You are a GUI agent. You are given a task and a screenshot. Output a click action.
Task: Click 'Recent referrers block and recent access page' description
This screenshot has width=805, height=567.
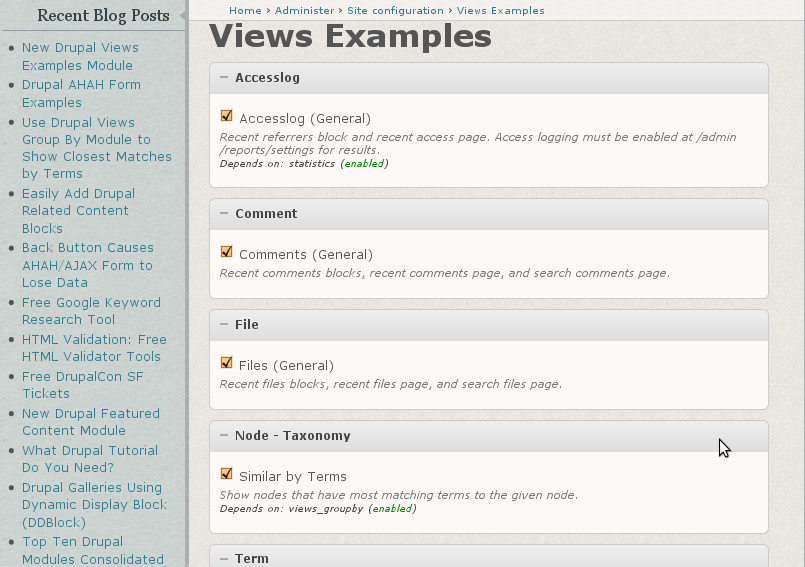tap(478, 143)
